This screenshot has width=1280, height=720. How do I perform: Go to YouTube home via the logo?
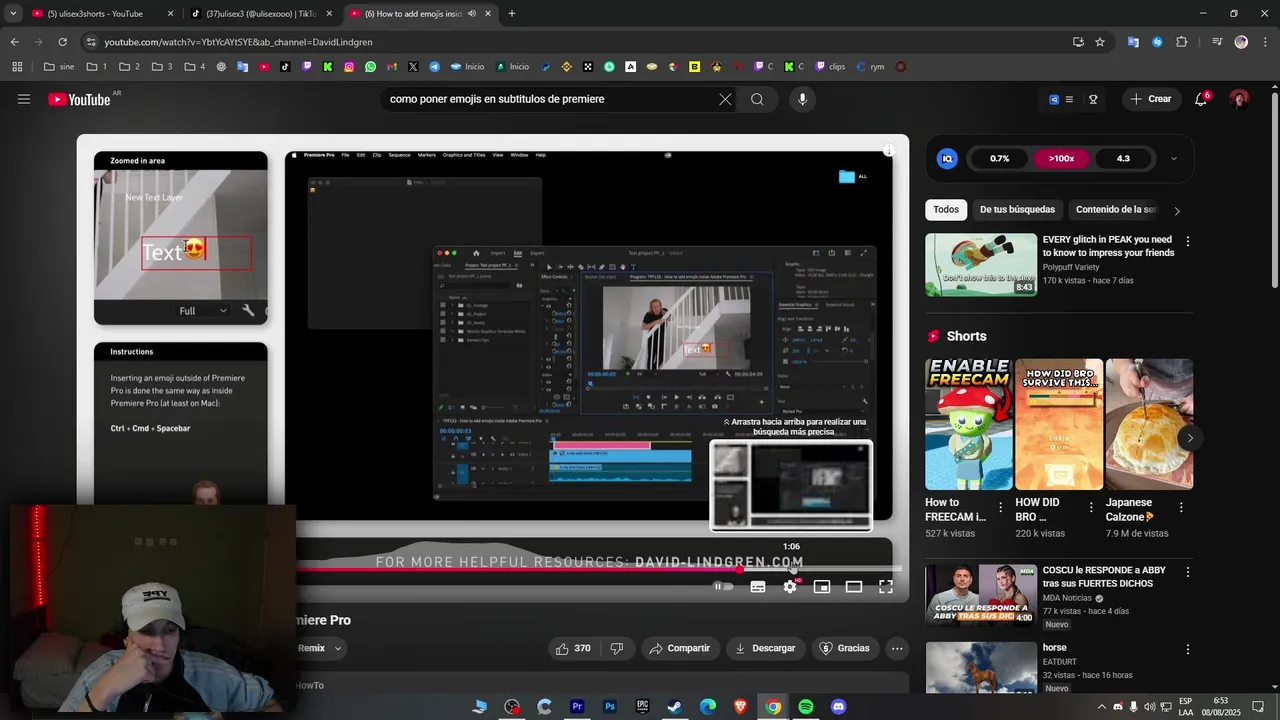79,99
